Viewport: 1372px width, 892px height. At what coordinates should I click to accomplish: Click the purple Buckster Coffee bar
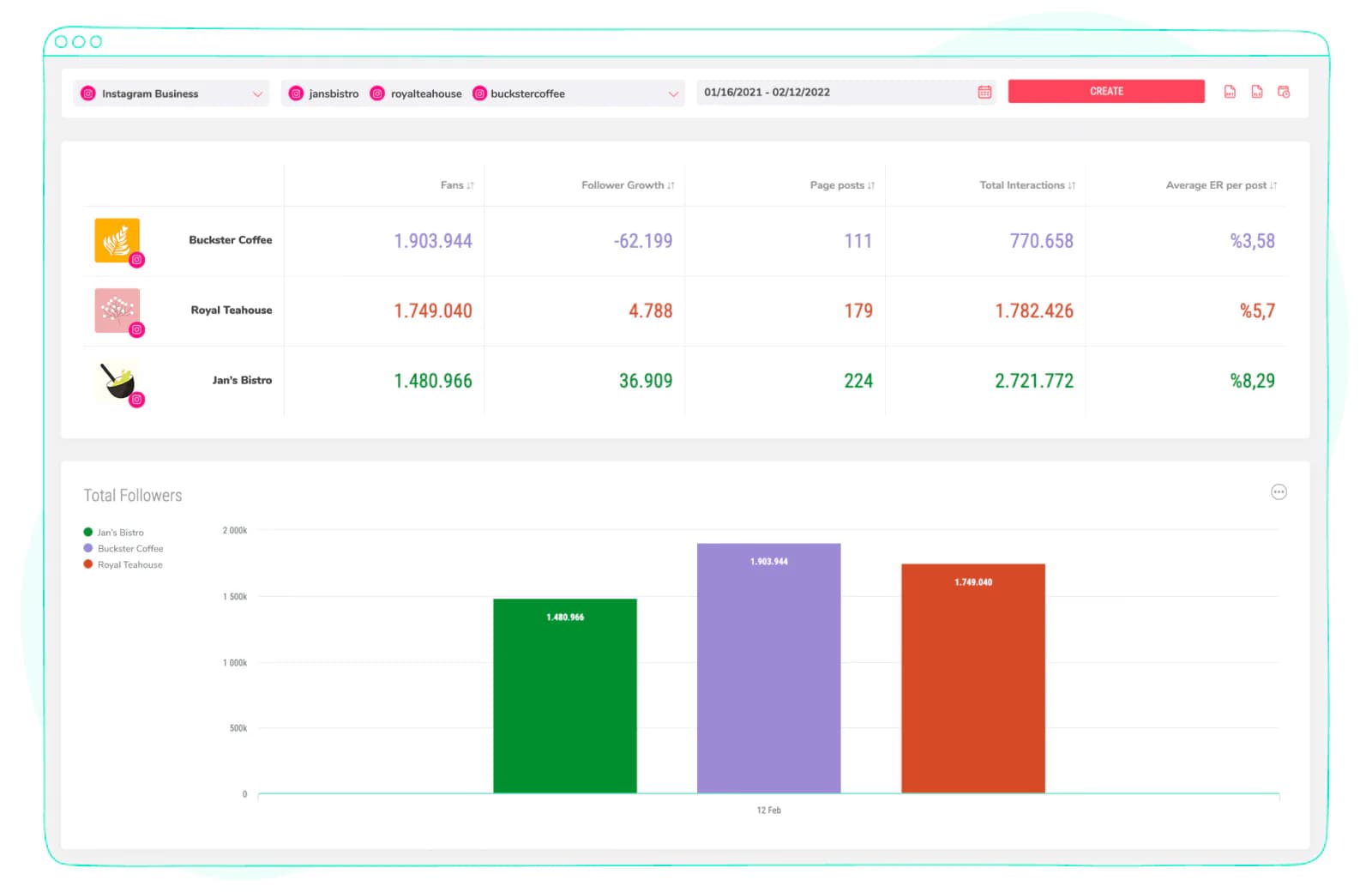pyautogui.click(x=769, y=668)
